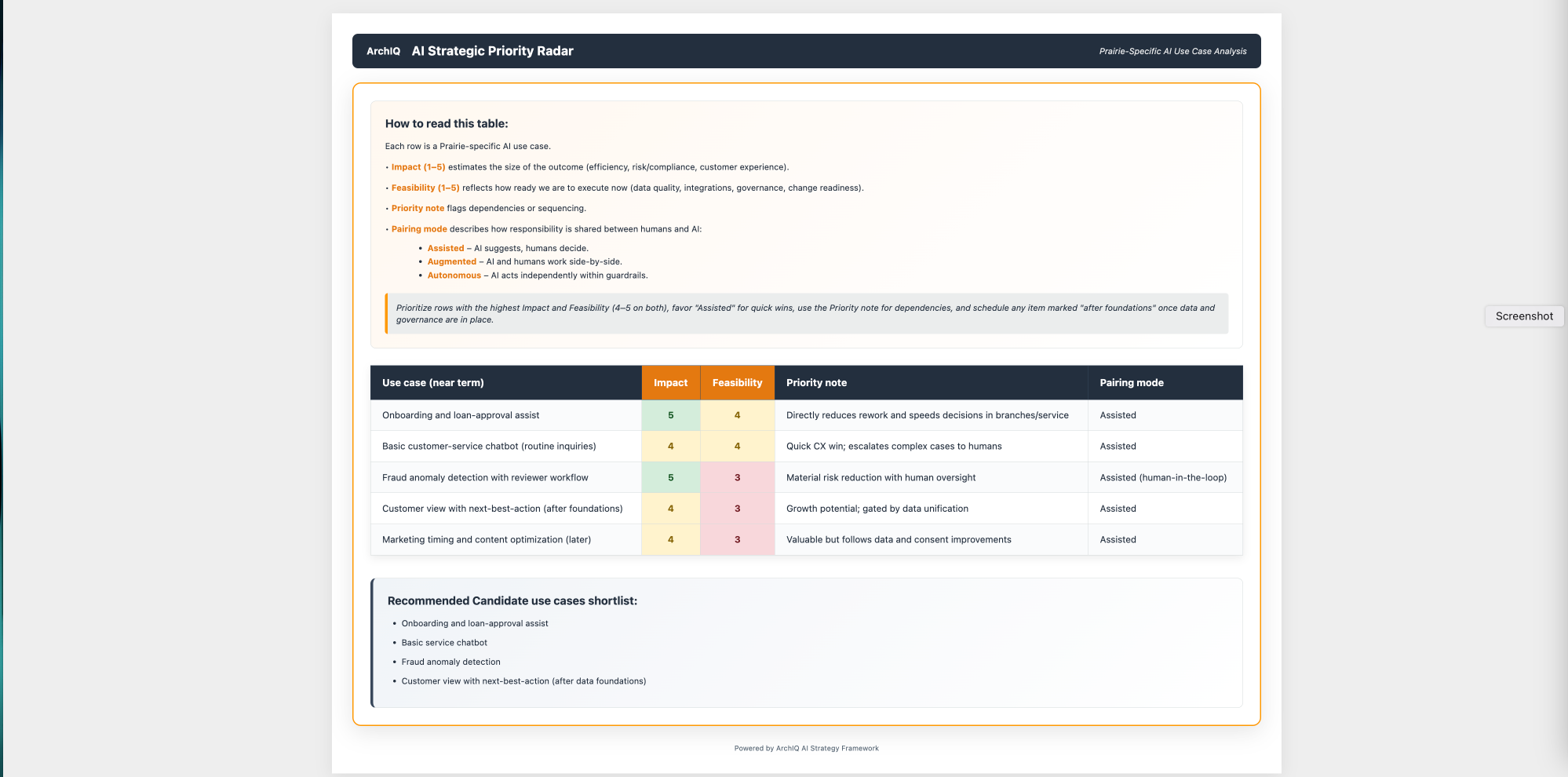This screenshot has width=1568, height=777.
Task: Click the AI Strategic Priority Radar title
Action: (x=492, y=50)
